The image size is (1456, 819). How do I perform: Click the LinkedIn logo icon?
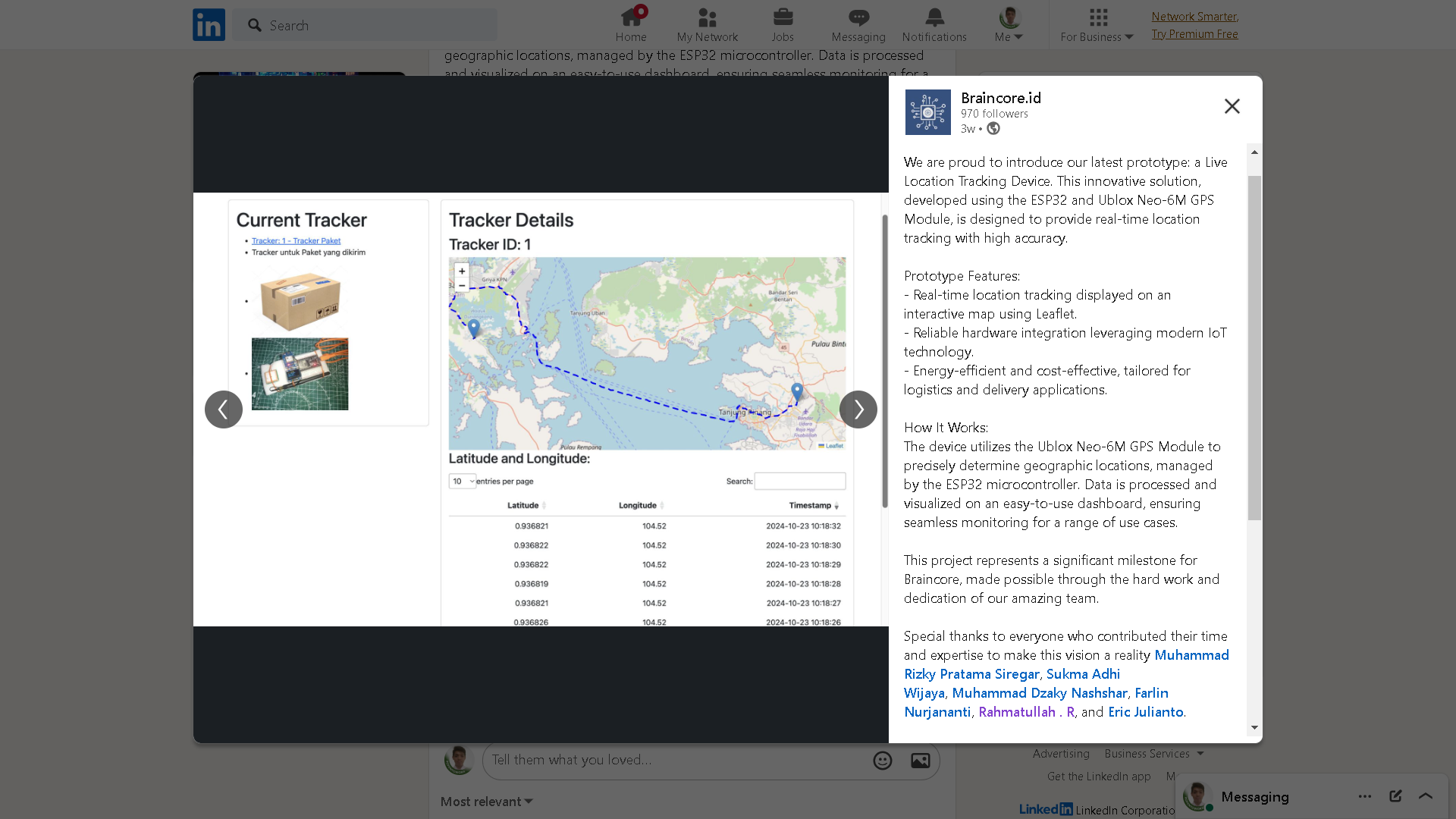click(209, 25)
